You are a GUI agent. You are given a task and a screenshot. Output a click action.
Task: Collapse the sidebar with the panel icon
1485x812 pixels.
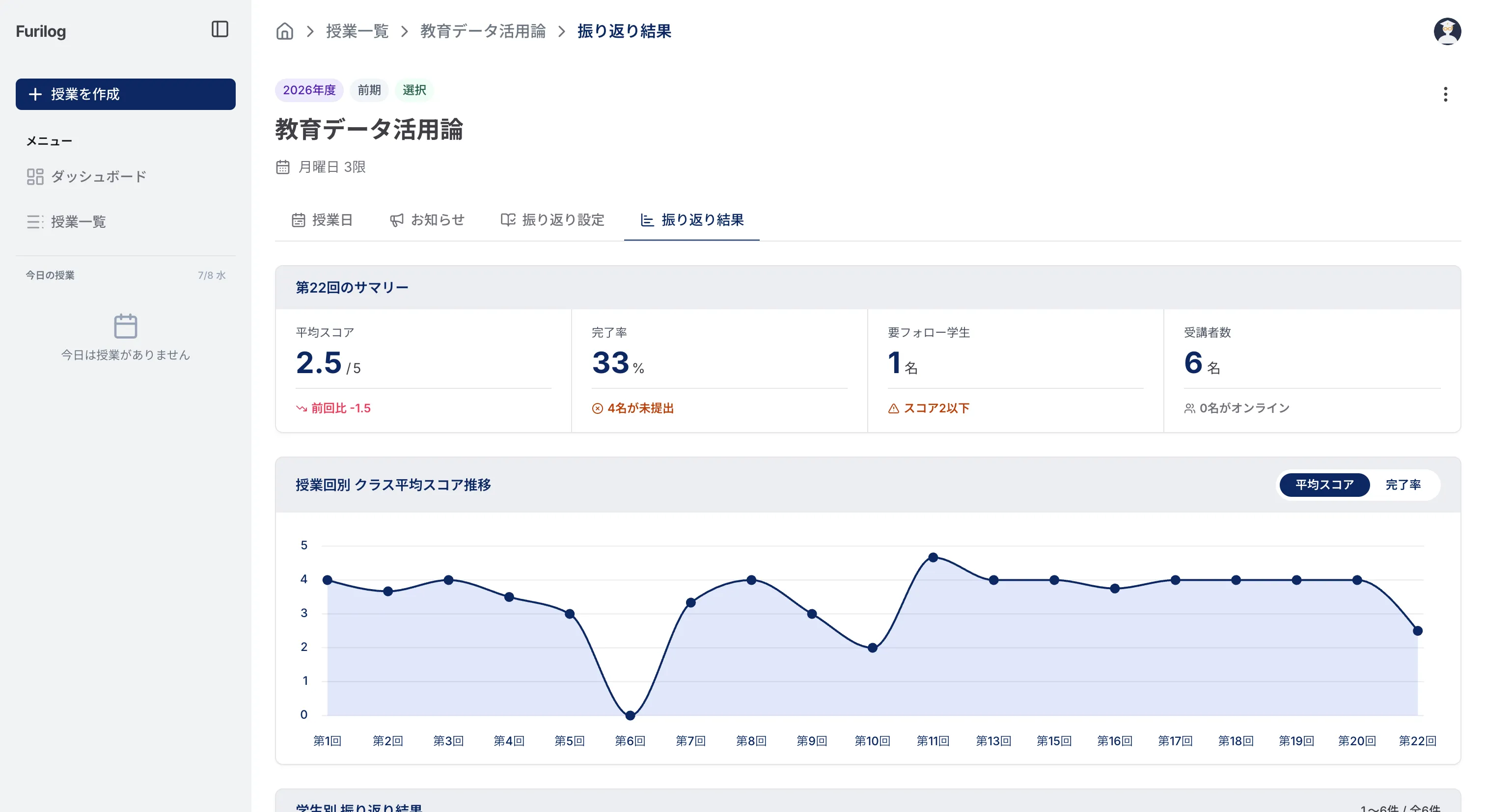(220, 29)
